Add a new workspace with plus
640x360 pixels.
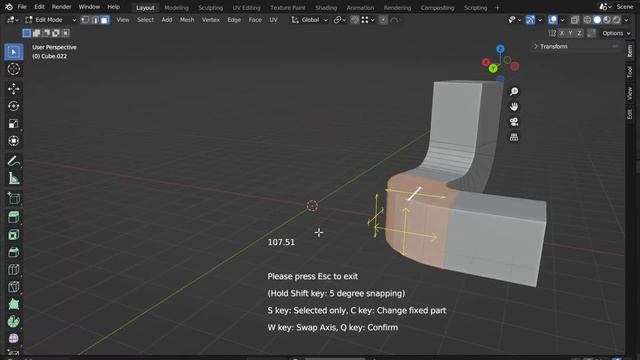point(497,7)
